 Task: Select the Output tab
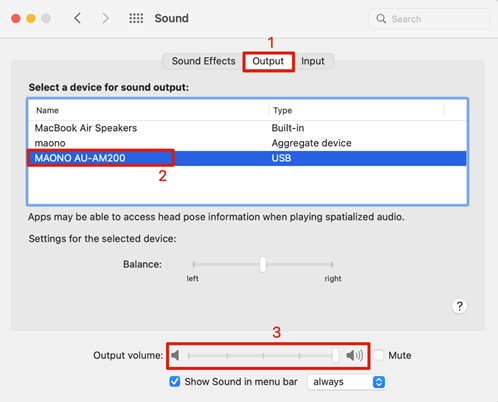pos(268,61)
